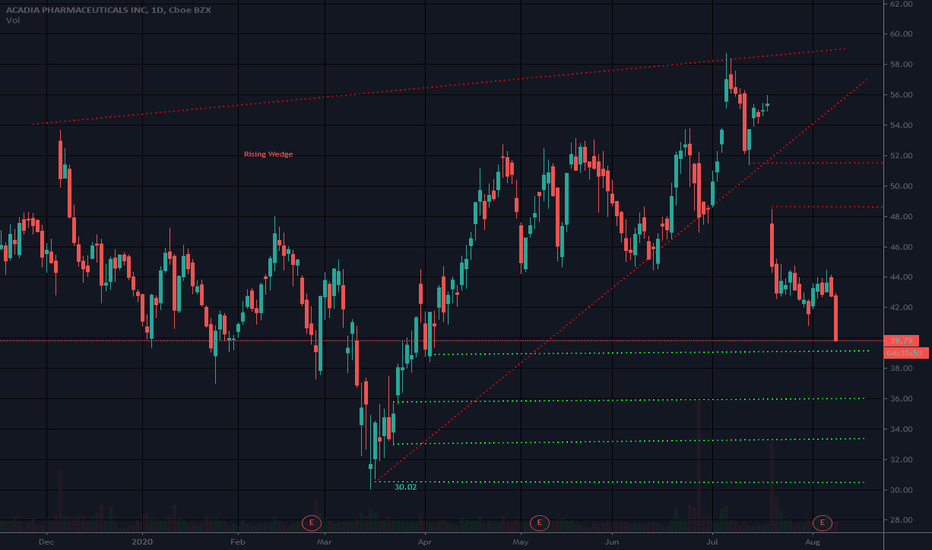Click the 34.00 price axis label
932x550 pixels.
coord(901,429)
